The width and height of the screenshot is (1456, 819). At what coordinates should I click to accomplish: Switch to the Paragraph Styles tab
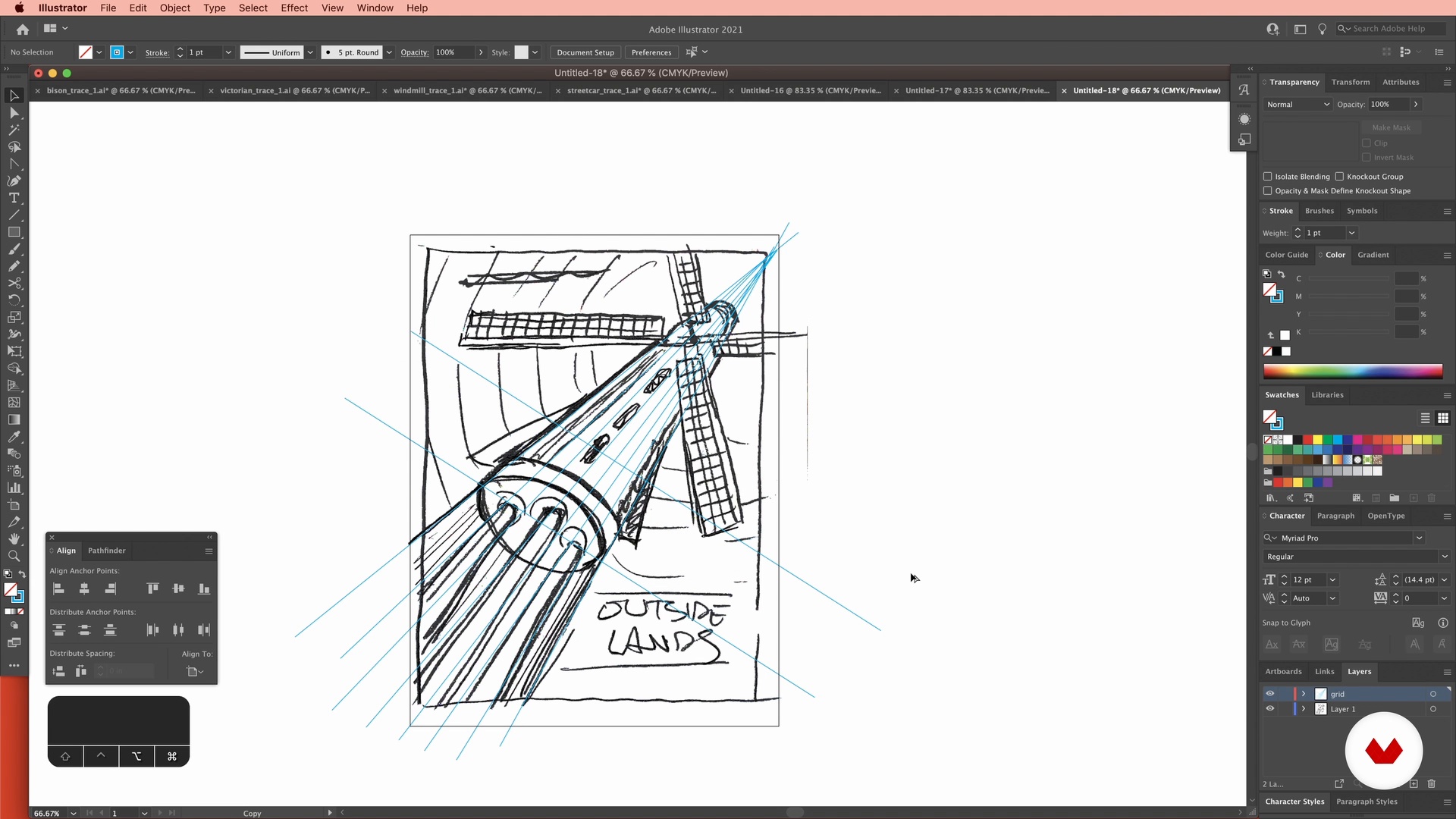point(1367,802)
